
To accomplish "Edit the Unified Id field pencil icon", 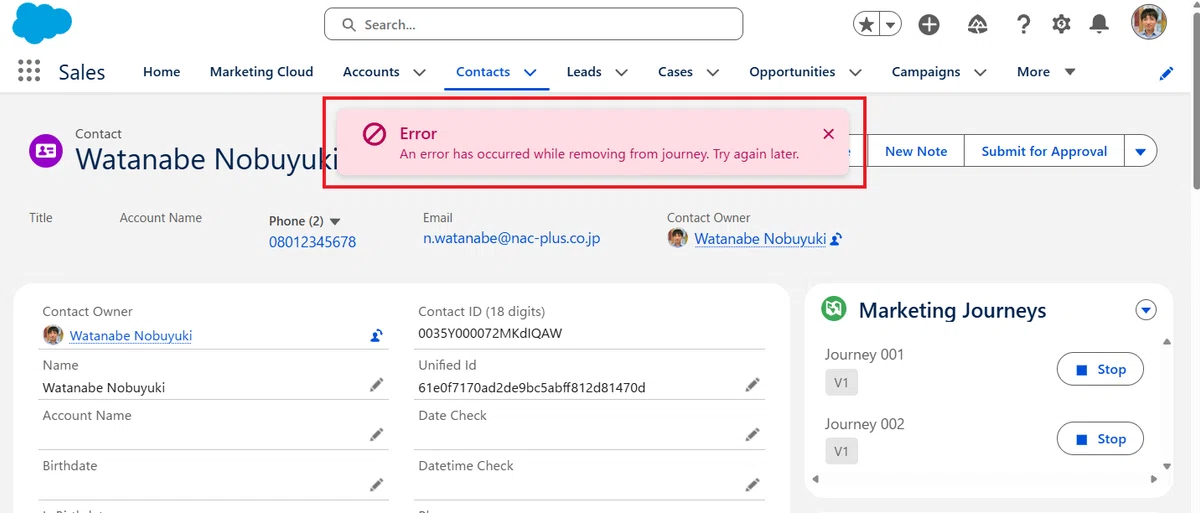I will tap(752, 385).
